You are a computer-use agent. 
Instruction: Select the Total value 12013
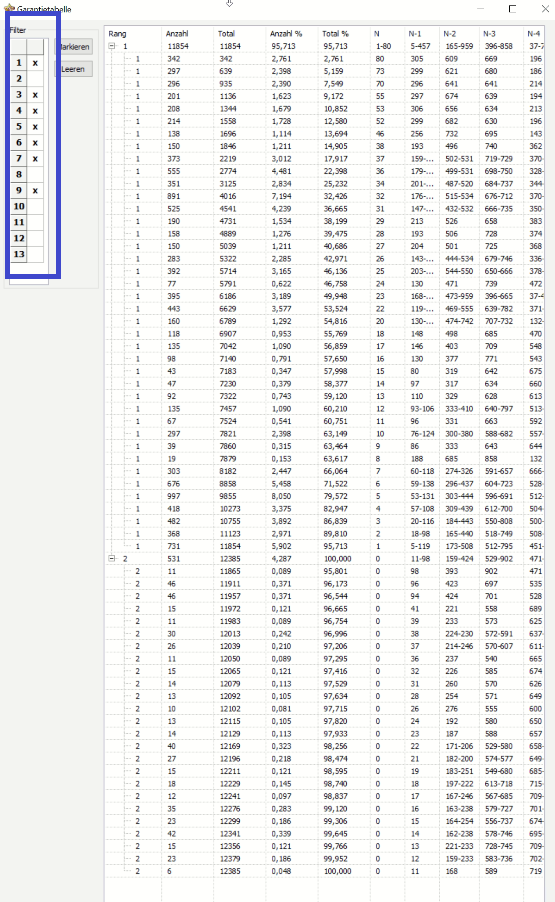pyautogui.click(x=230, y=634)
